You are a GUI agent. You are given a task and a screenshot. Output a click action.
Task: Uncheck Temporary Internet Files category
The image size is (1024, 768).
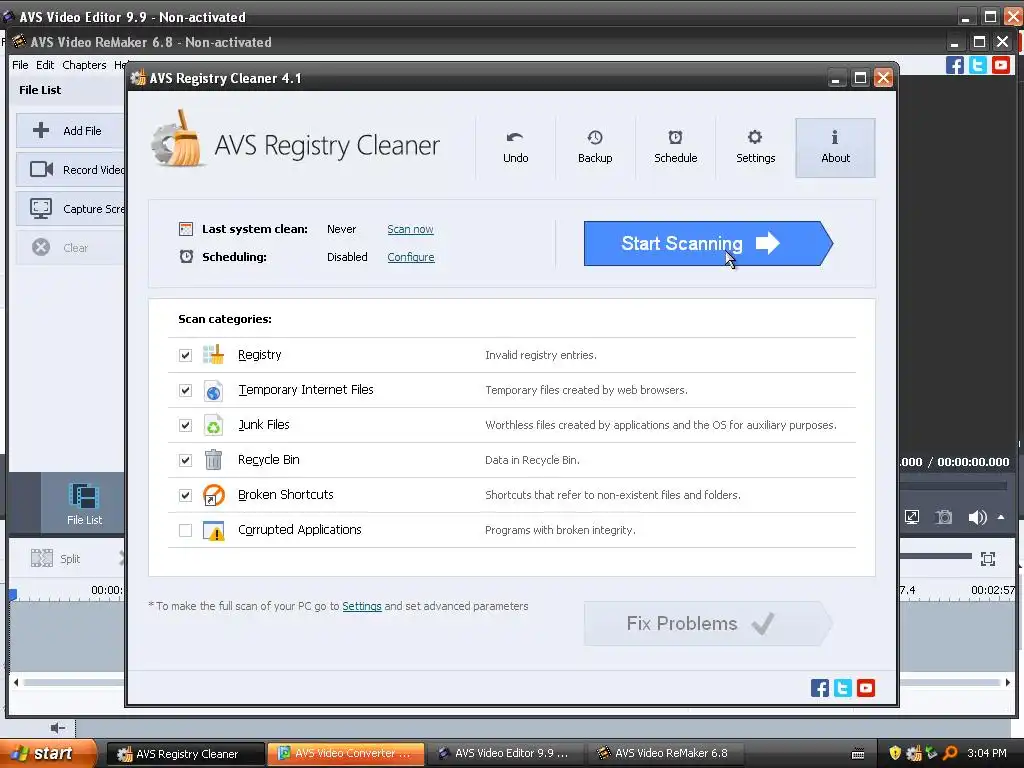pyautogui.click(x=185, y=391)
